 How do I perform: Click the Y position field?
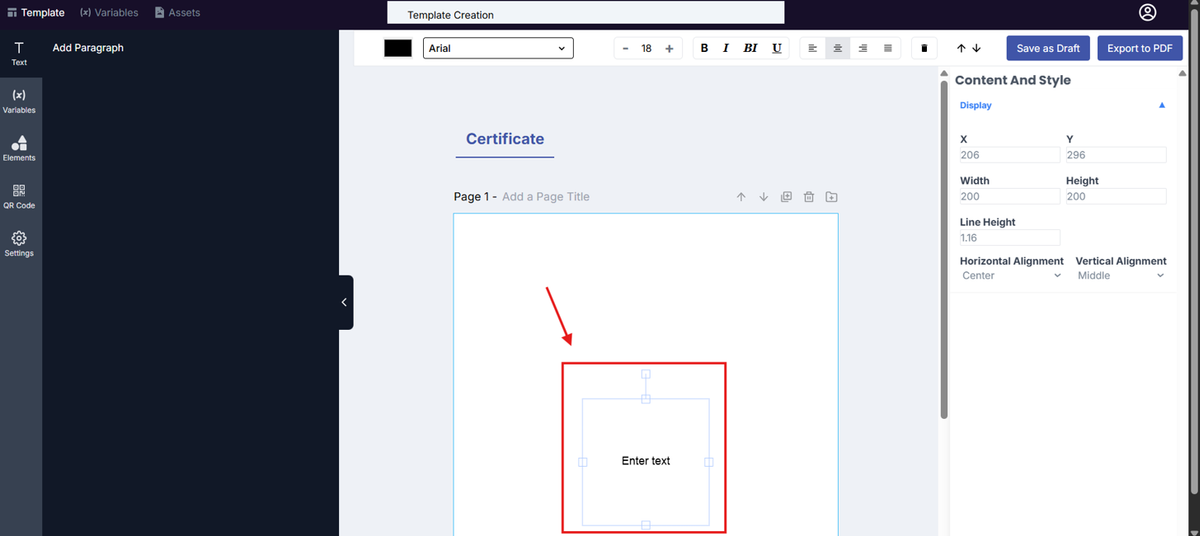(1116, 155)
